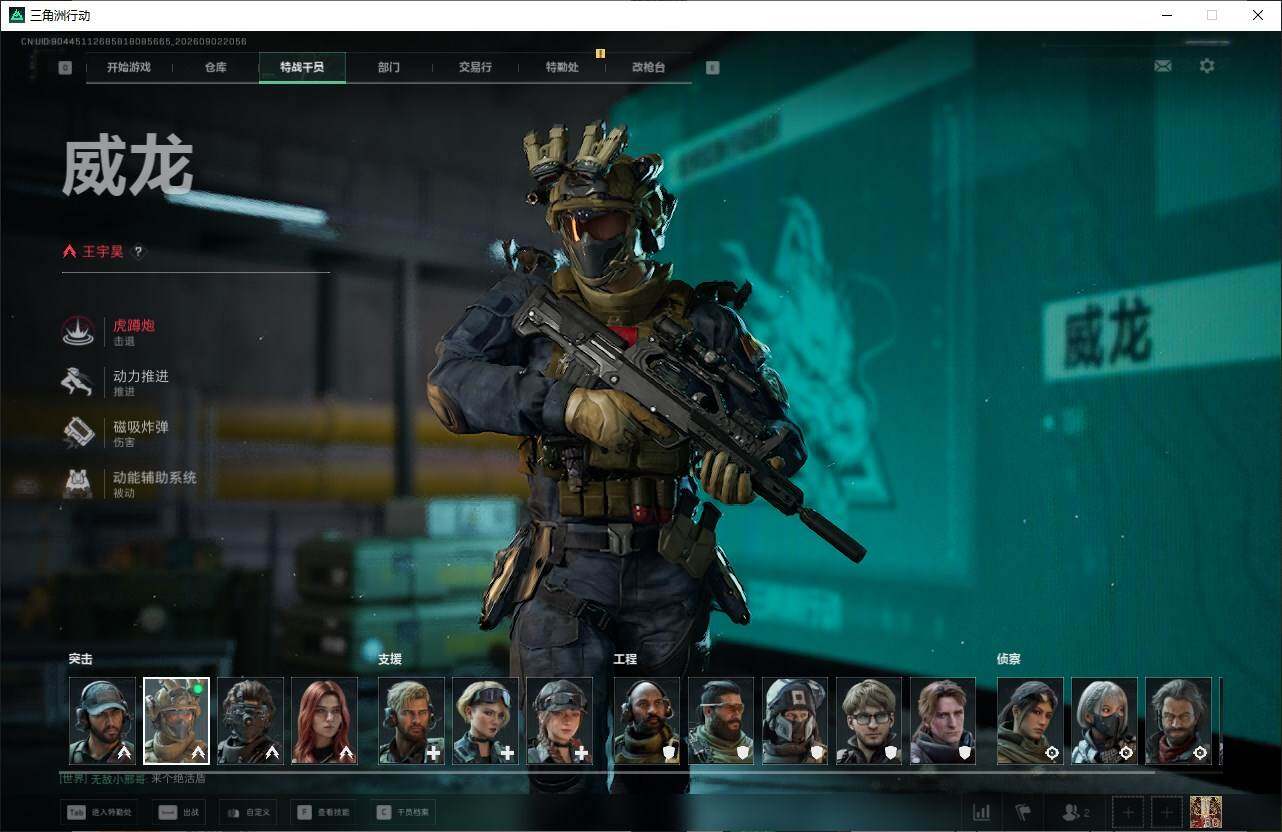Open the friends list icon showing 2
The width and height of the screenshot is (1282, 832).
coord(1076,812)
